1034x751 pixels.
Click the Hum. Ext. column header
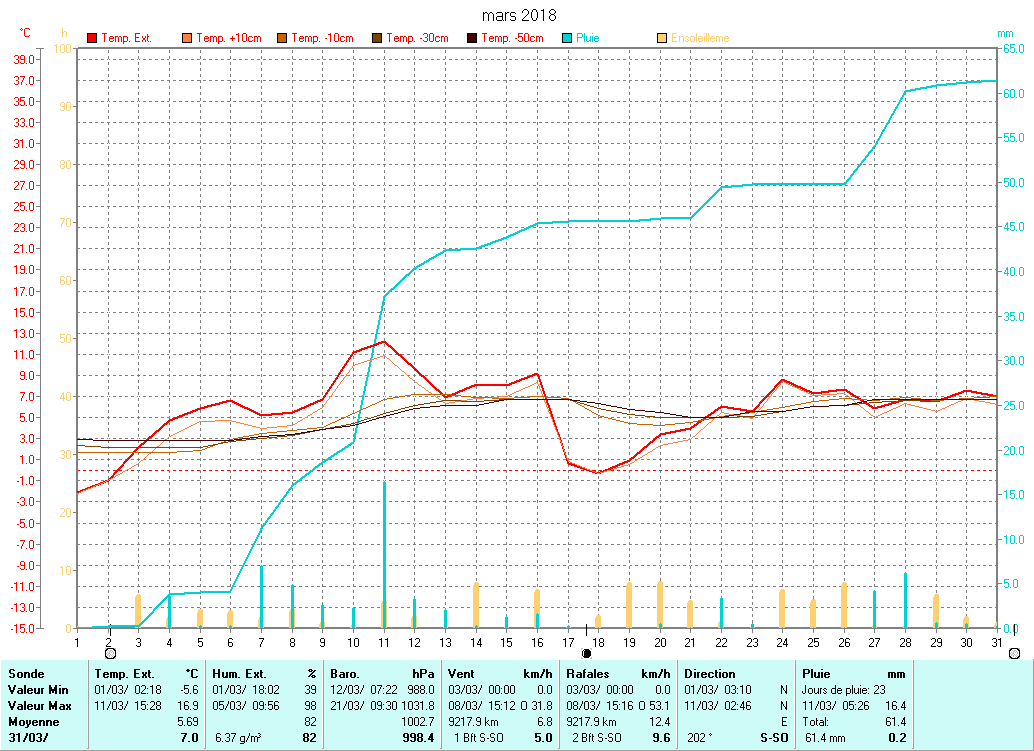[265, 674]
